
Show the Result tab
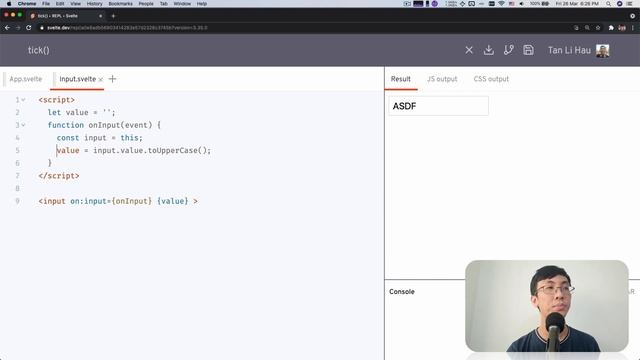pos(401,79)
